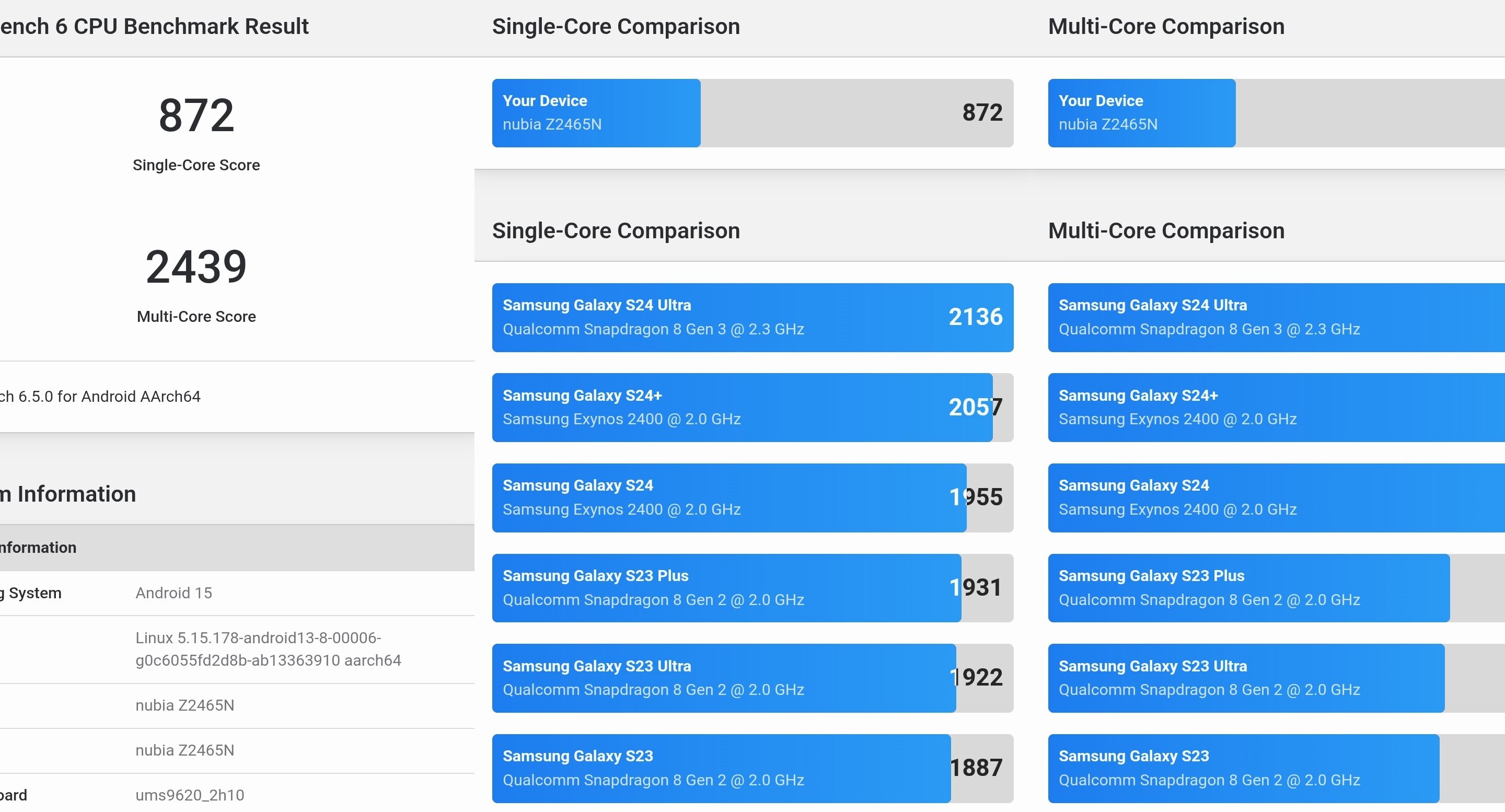This screenshot has width=1505, height=812.
Task: Click the lower Single-Core Comparison heading
Action: [616, 231]
